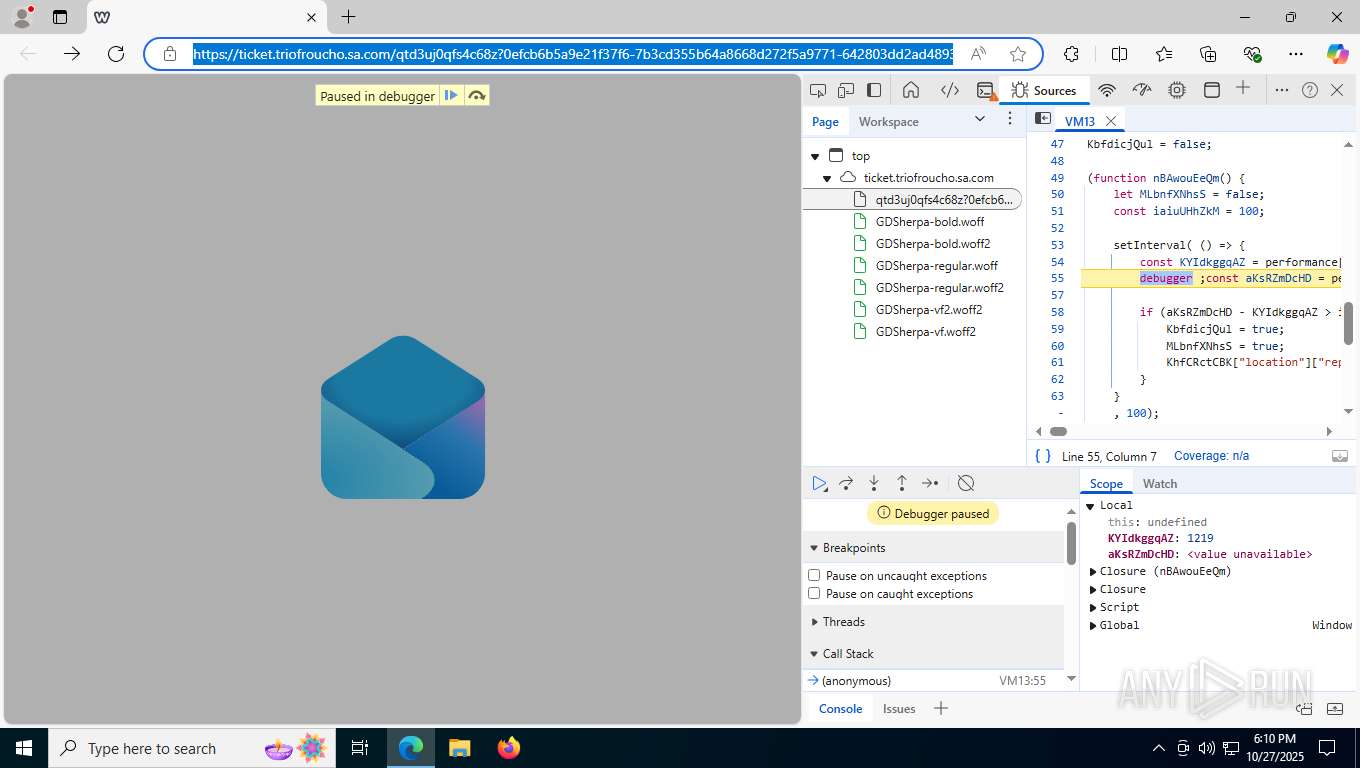Image resolution: width=1360 pixels, height=768 pixels.
Task: Close the DevTools pane
Action: tap(1338, 90)
